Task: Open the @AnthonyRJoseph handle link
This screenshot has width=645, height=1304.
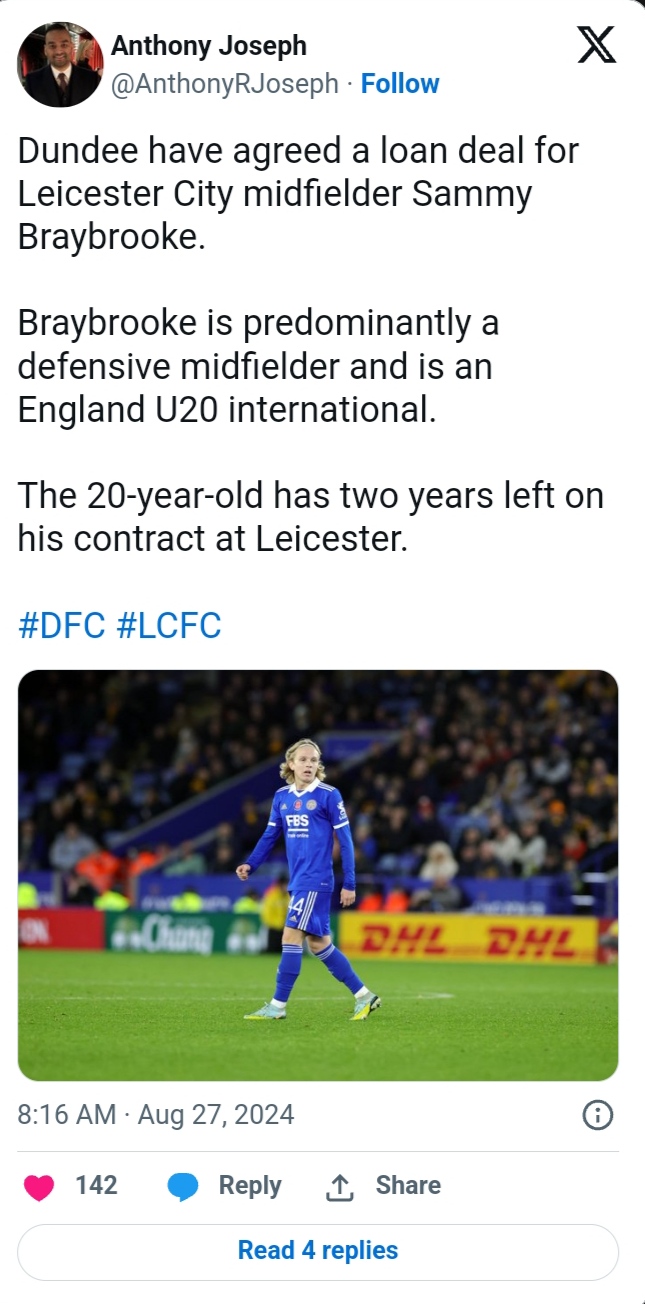Action: tap(224, 84)
